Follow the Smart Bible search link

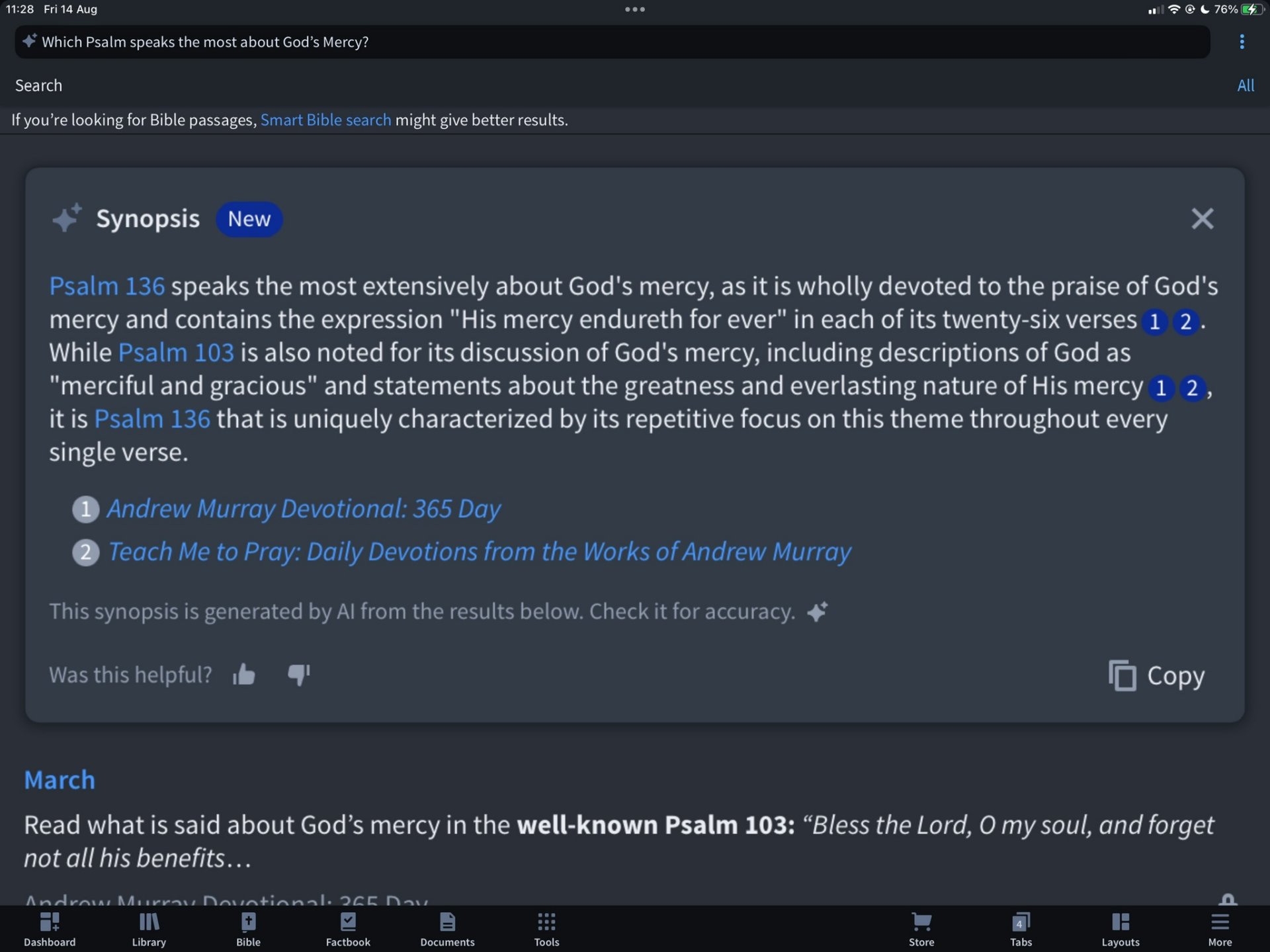(x=325, y=120)
